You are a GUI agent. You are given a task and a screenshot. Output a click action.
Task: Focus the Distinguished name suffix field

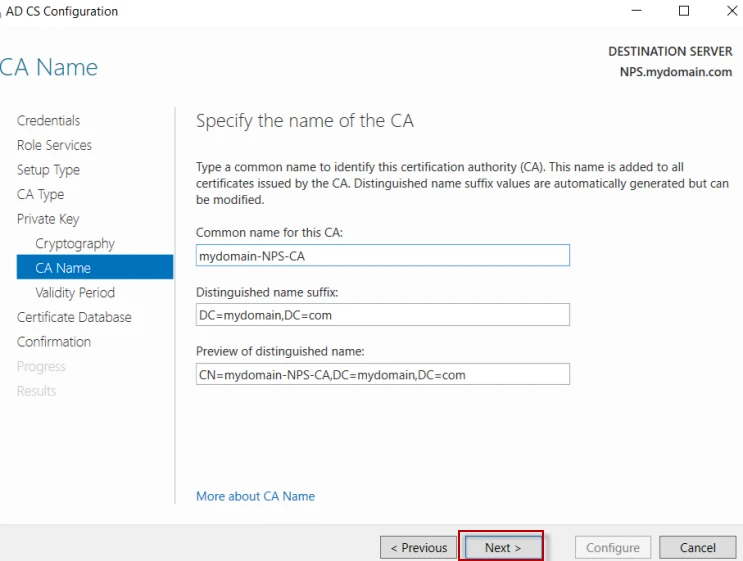pyautogui.click(x=383, y=315)
